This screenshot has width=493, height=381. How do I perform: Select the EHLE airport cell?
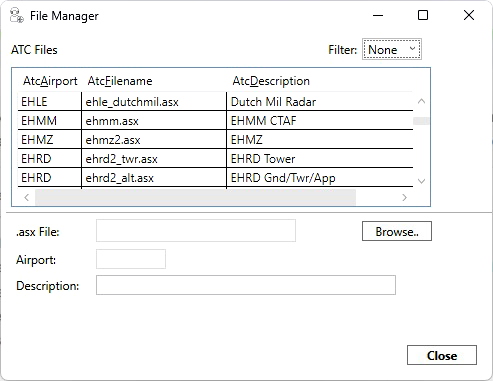50,102
